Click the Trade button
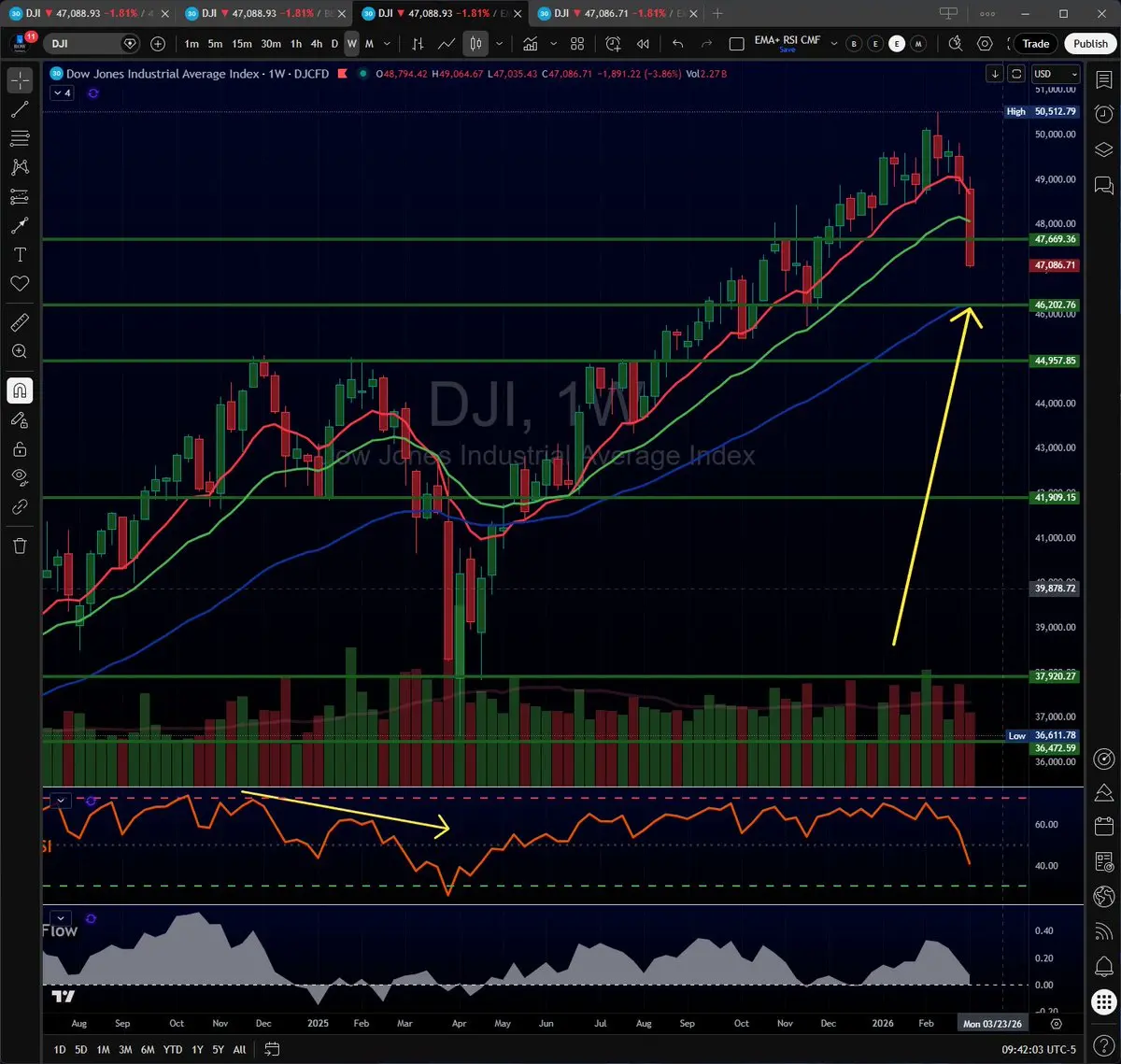 (1036, 44)
